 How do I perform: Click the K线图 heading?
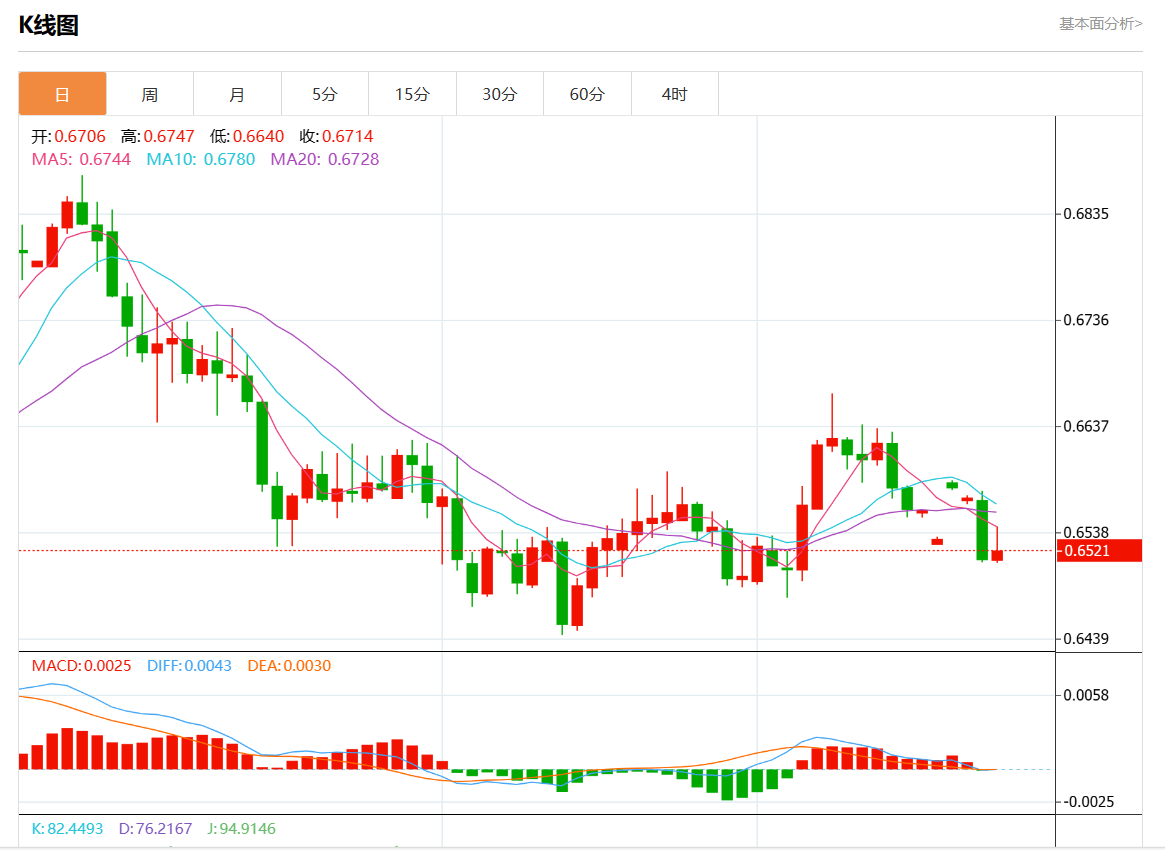(49, 26)
